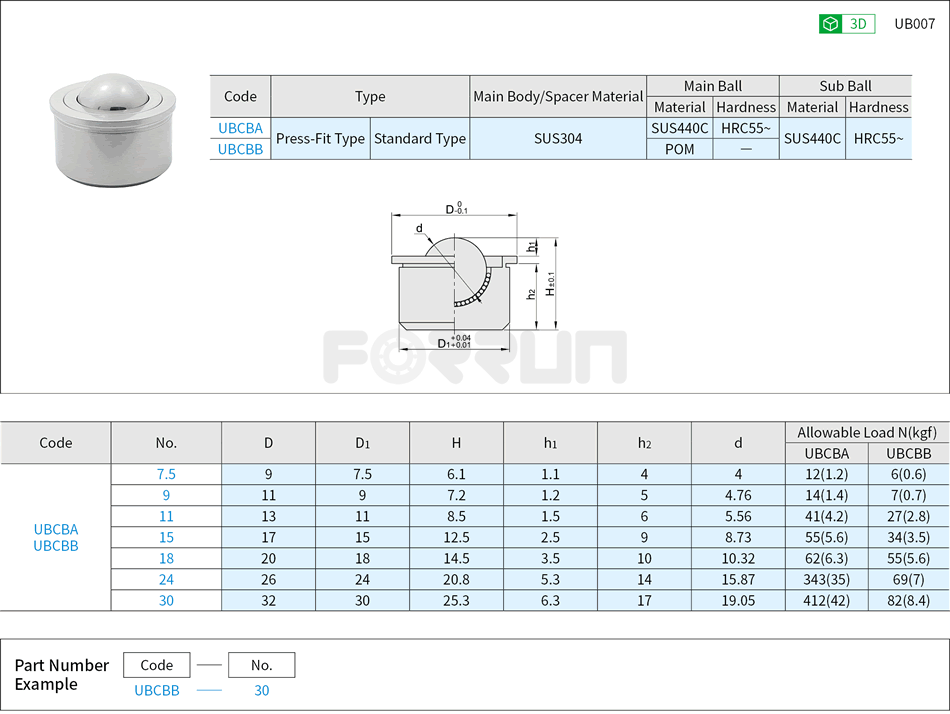Click the dimensional cross-section drawing
The width and height of the screenshot is (950, 714).
[x=473, y=278]
